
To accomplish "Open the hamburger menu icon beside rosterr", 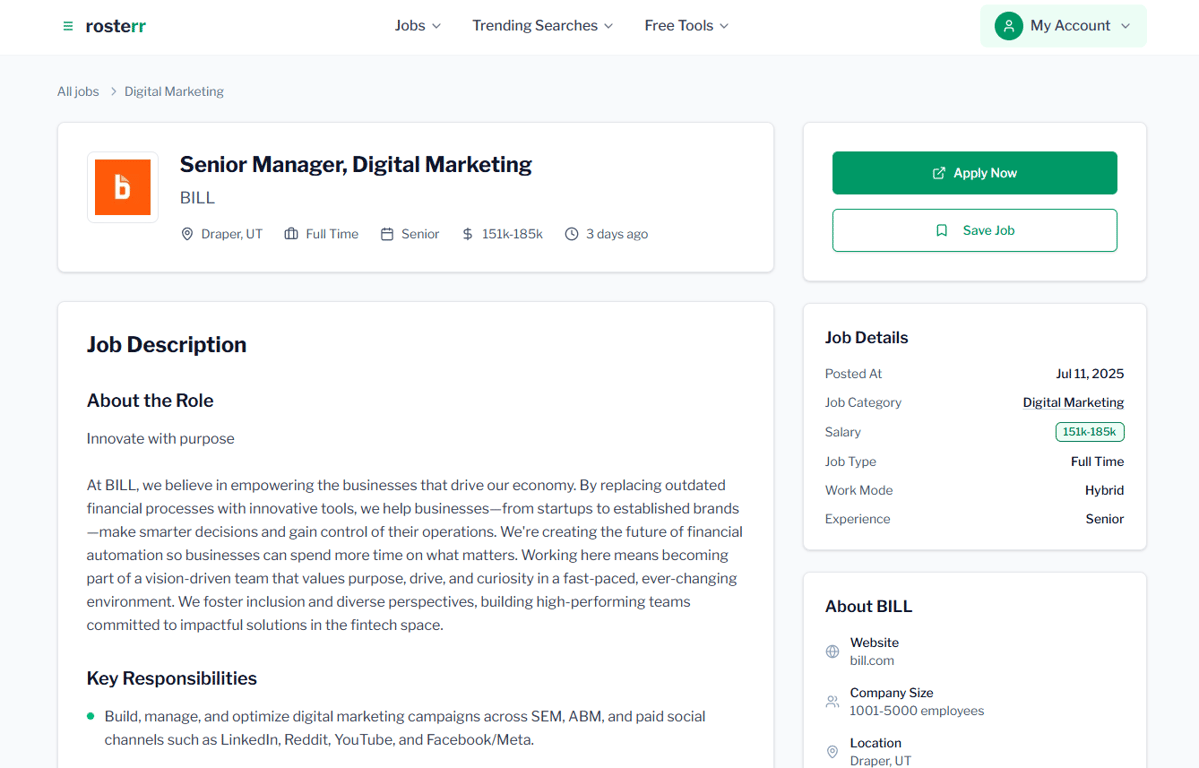I will coord(68,26).
